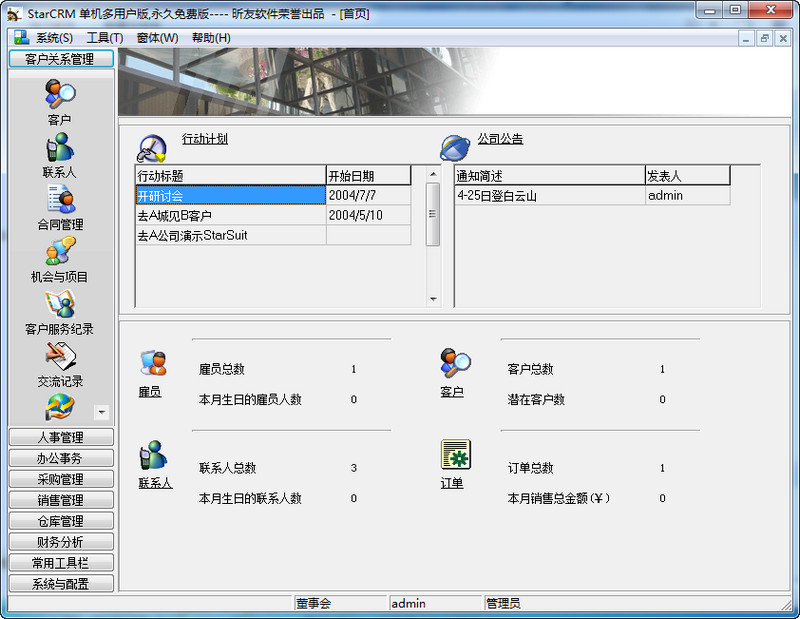Image resolution: width=800 pixels, height=619 pixels.
Task: Click the sidebar scroll-down arrow button
Action: coord(102,412)
